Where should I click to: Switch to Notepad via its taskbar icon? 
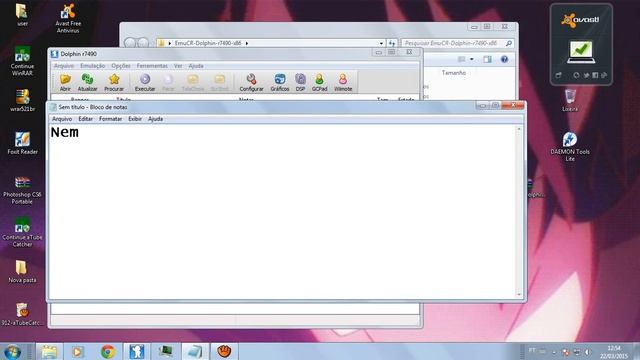pyautogui.click(x=195, y=351)
